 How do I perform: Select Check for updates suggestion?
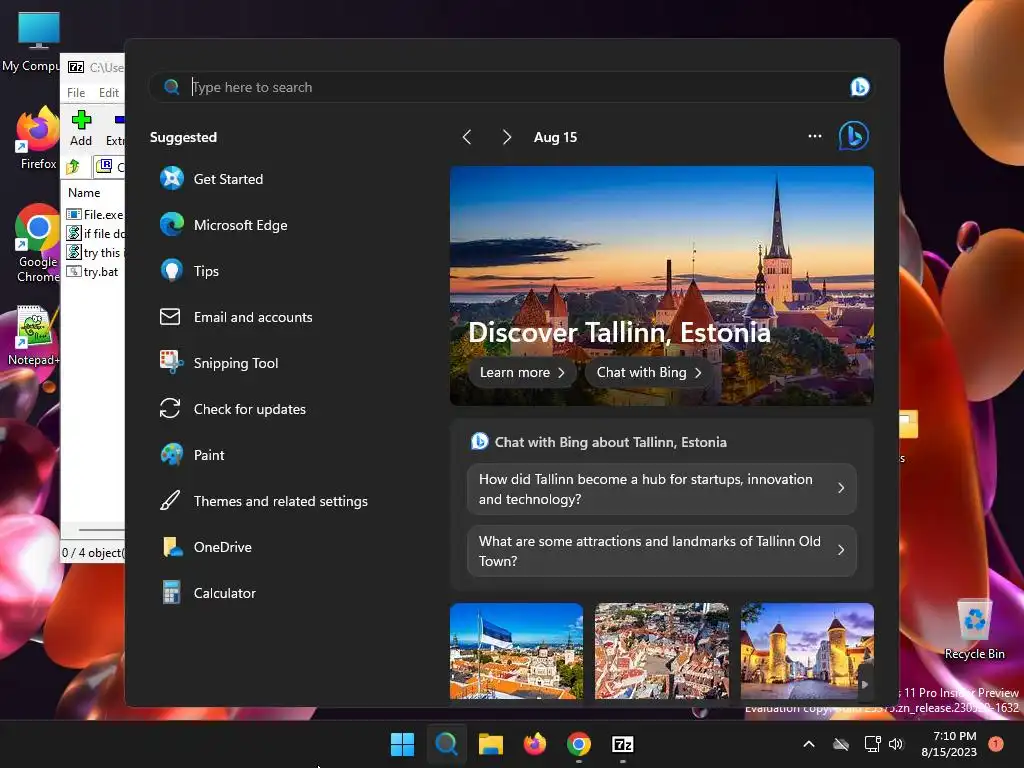pyautogui.click(x=233, y=409)
